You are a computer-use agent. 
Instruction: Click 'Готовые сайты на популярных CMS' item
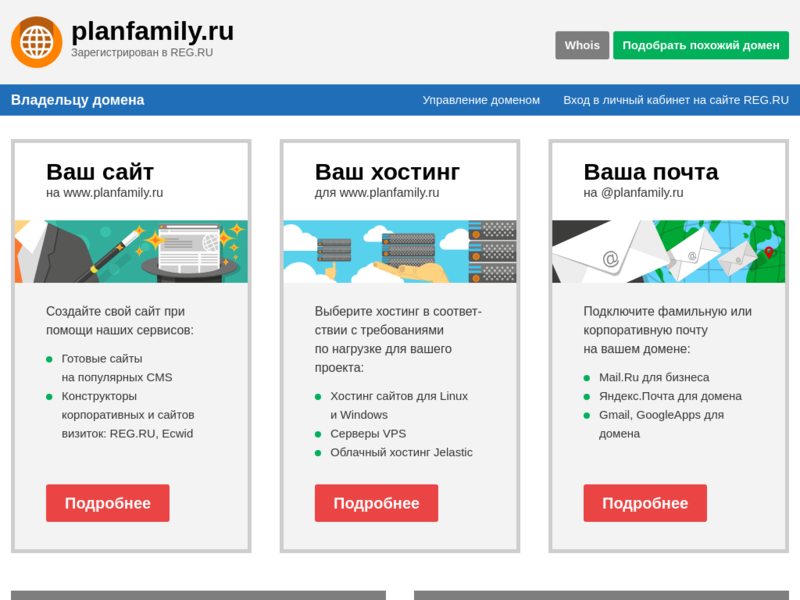(117, 368)
